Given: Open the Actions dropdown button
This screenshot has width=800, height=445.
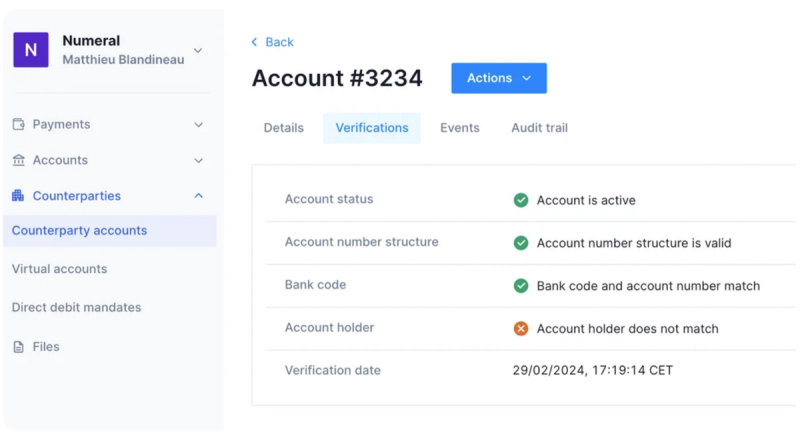Looking at the screenshot, I should tap(498, 78).
